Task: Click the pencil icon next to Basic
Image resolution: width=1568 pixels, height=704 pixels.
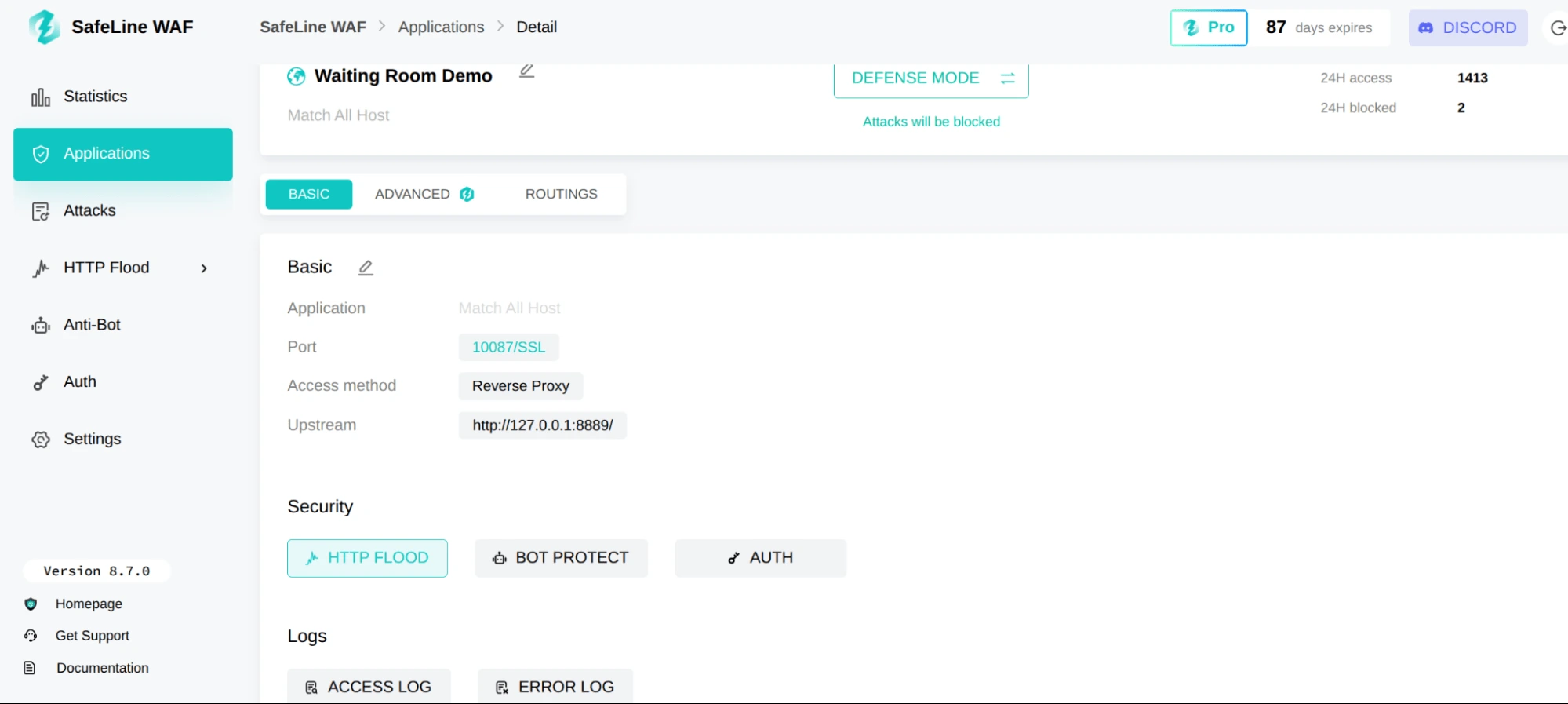Action: click(366, 268)
